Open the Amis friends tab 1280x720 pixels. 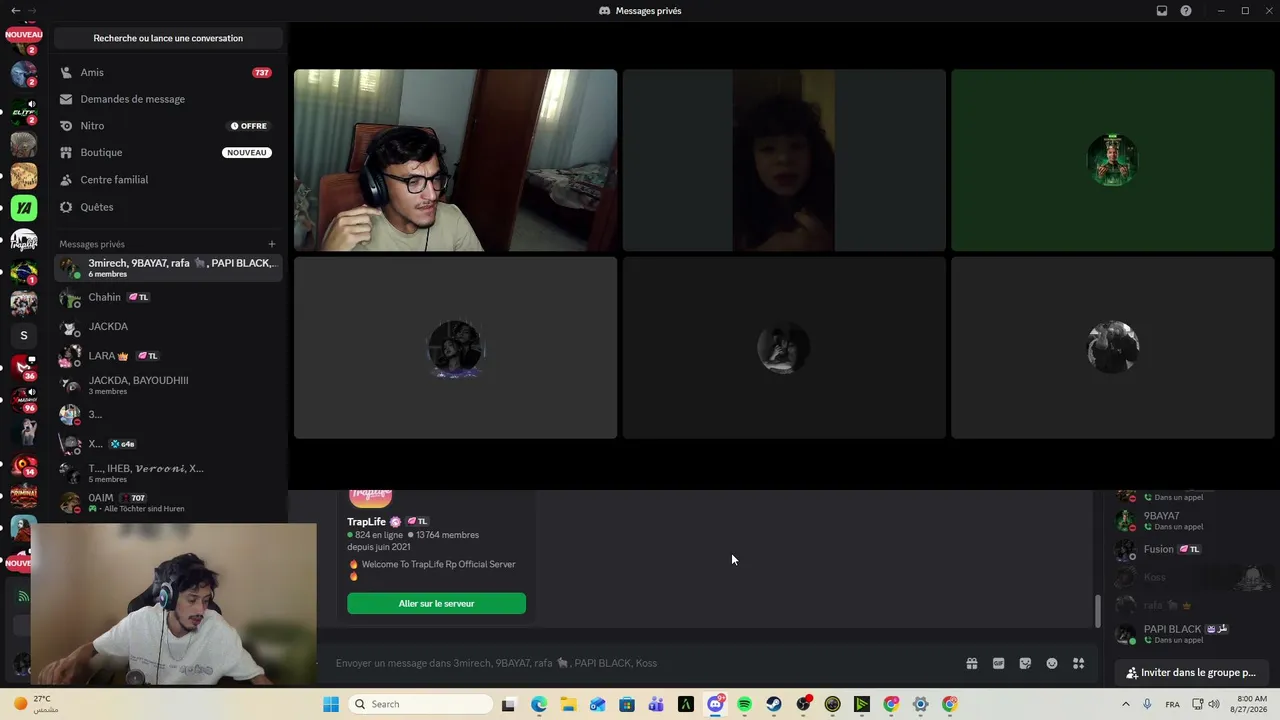click(167, 72)
